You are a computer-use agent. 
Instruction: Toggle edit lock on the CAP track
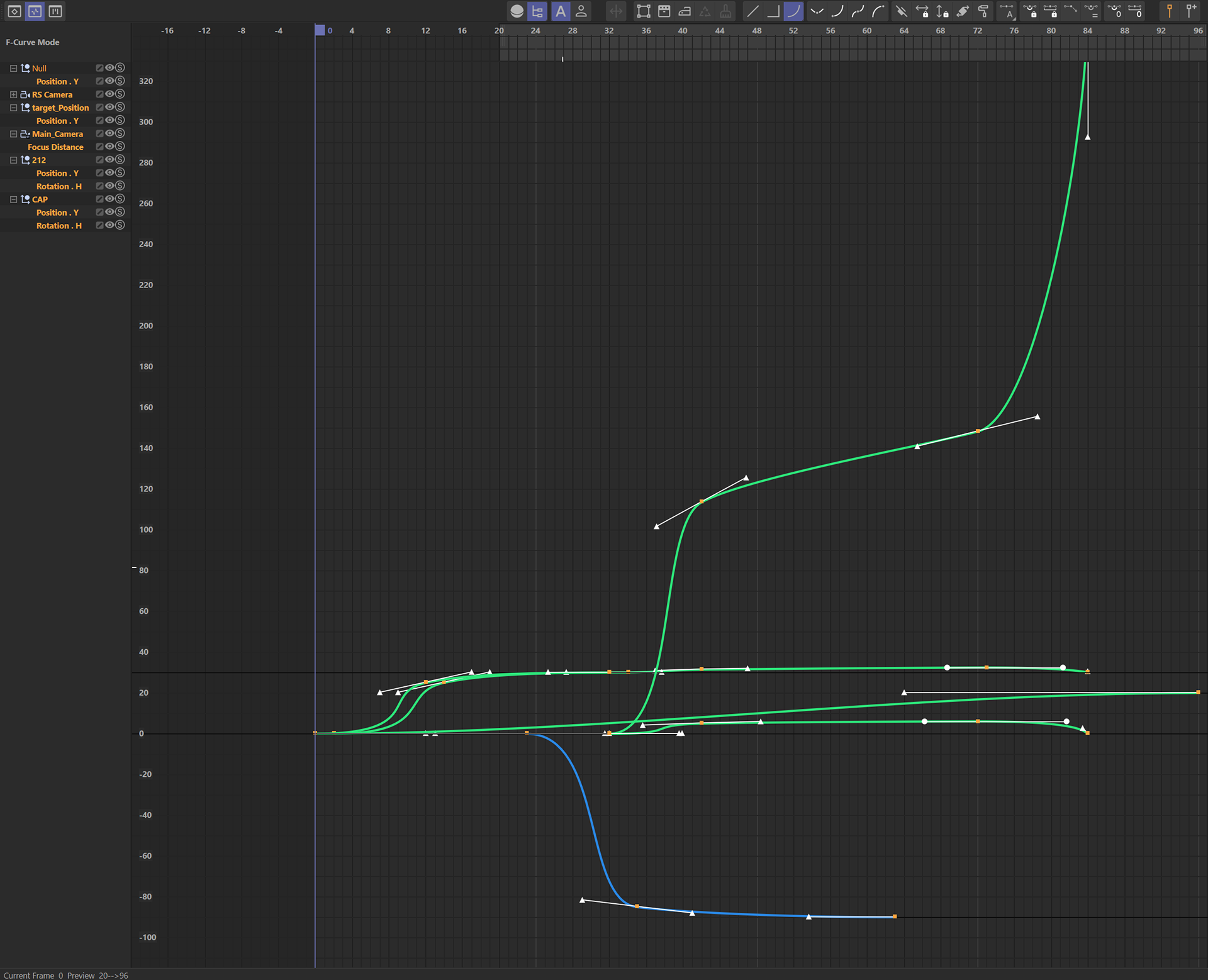(99, 199)
